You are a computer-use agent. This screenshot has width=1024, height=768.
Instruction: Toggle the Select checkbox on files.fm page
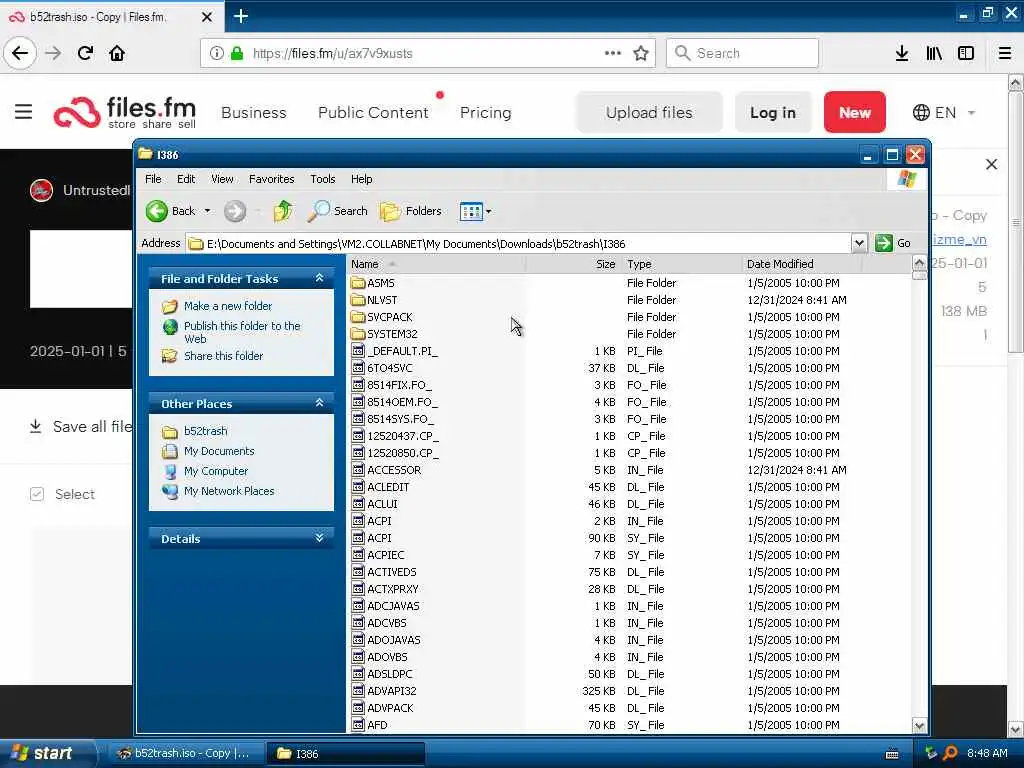pos(37,494)
